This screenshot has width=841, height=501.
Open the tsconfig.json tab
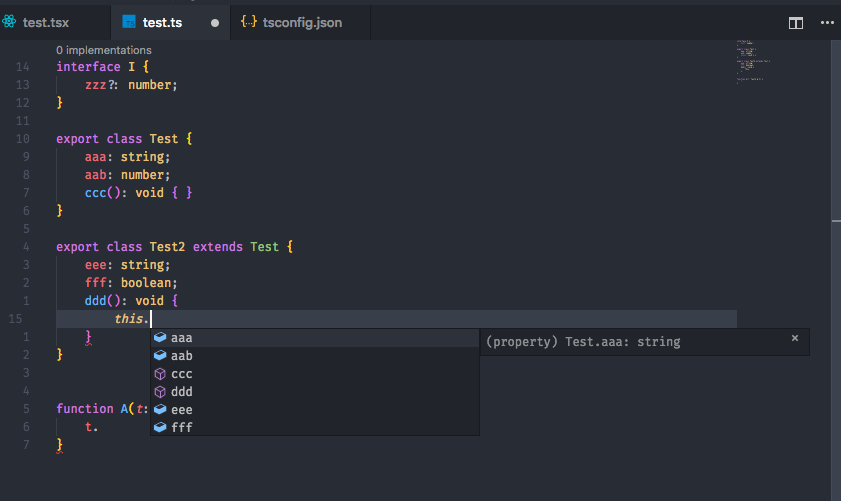coord(302,23)
